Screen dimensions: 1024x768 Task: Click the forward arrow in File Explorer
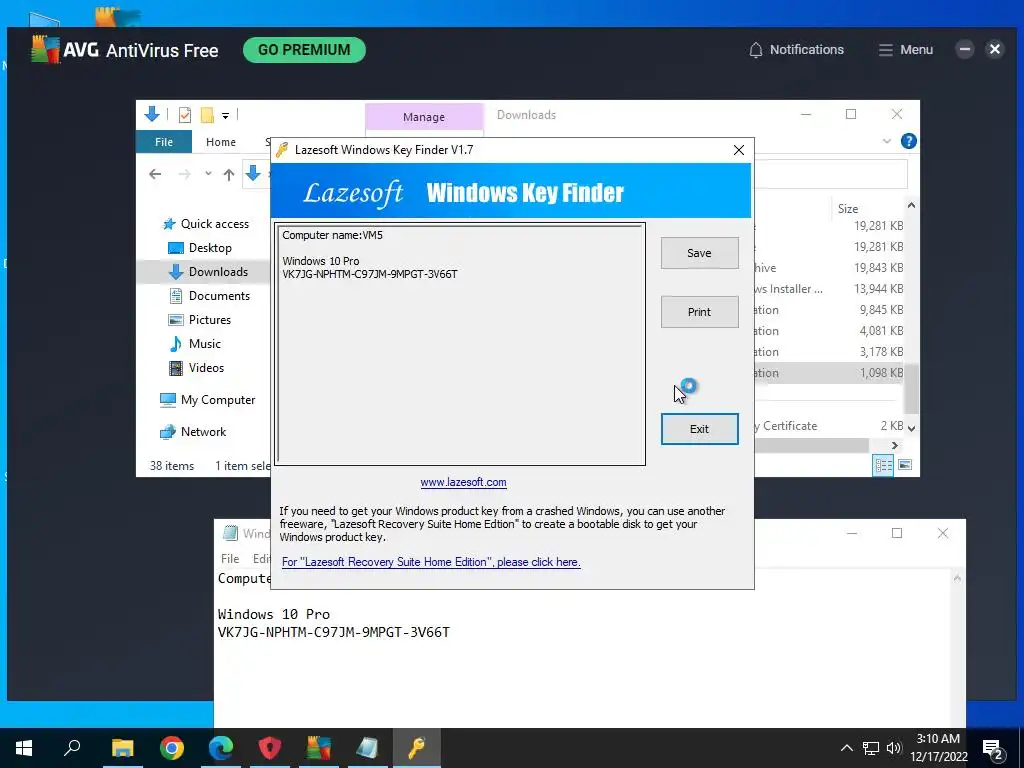(185, 174)
